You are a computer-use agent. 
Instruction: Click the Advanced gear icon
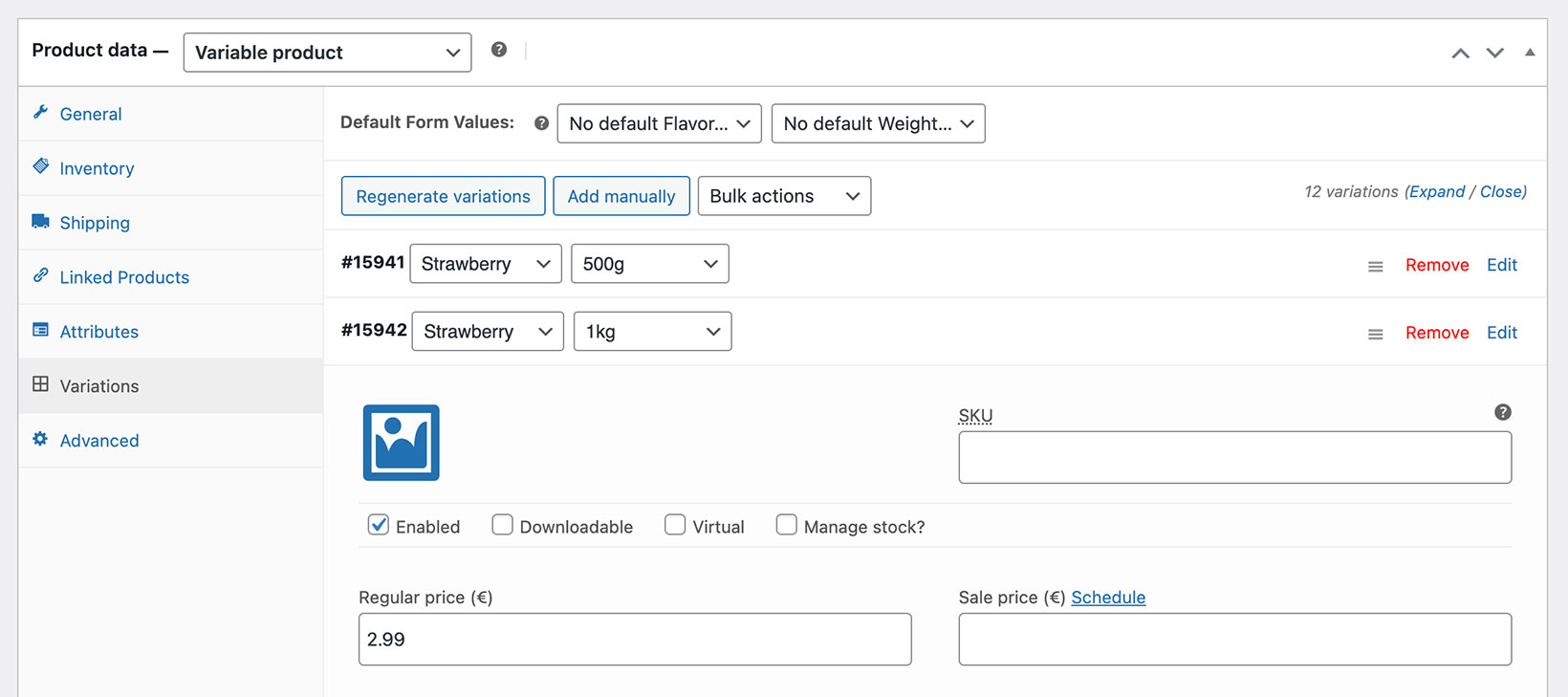[x=40, y=439]
